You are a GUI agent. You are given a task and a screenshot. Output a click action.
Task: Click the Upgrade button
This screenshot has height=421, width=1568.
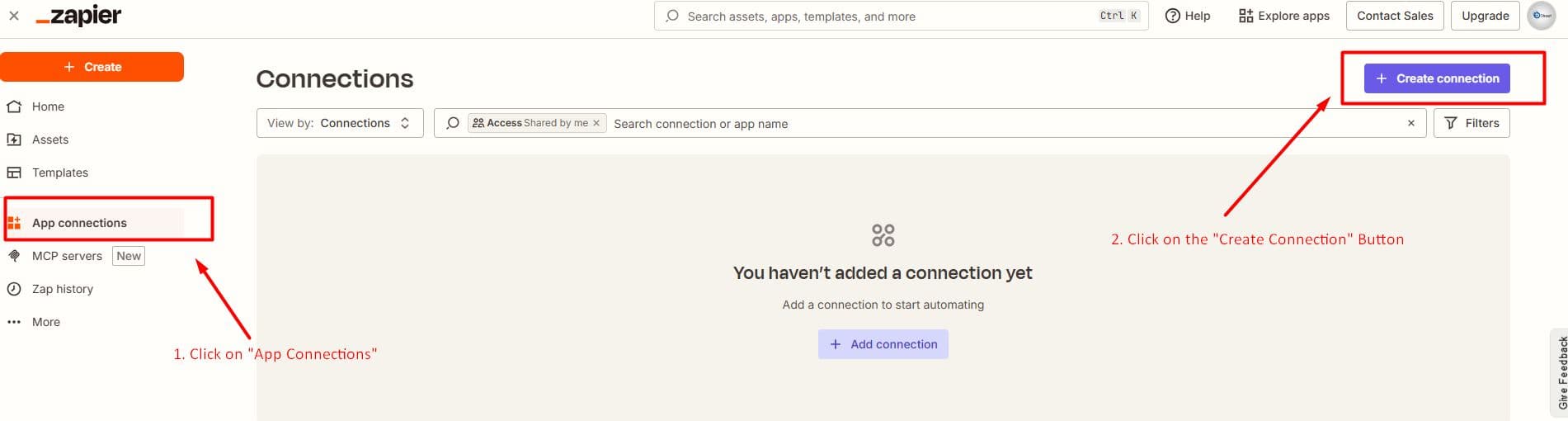coord(1485,16)
